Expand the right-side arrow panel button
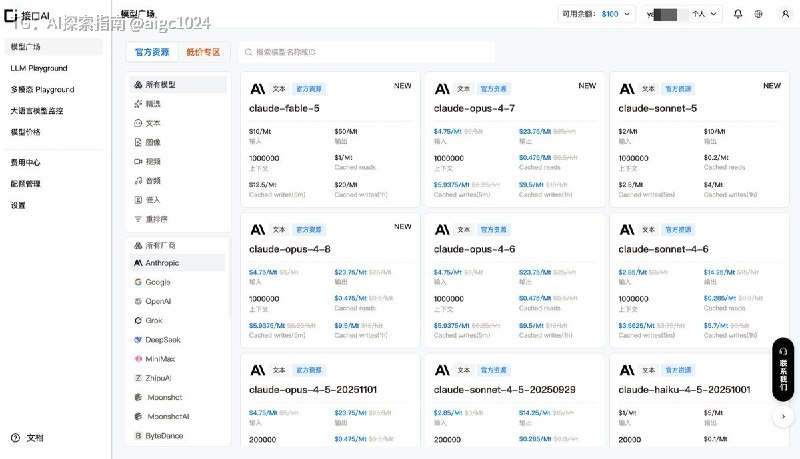 click(783, 416)
